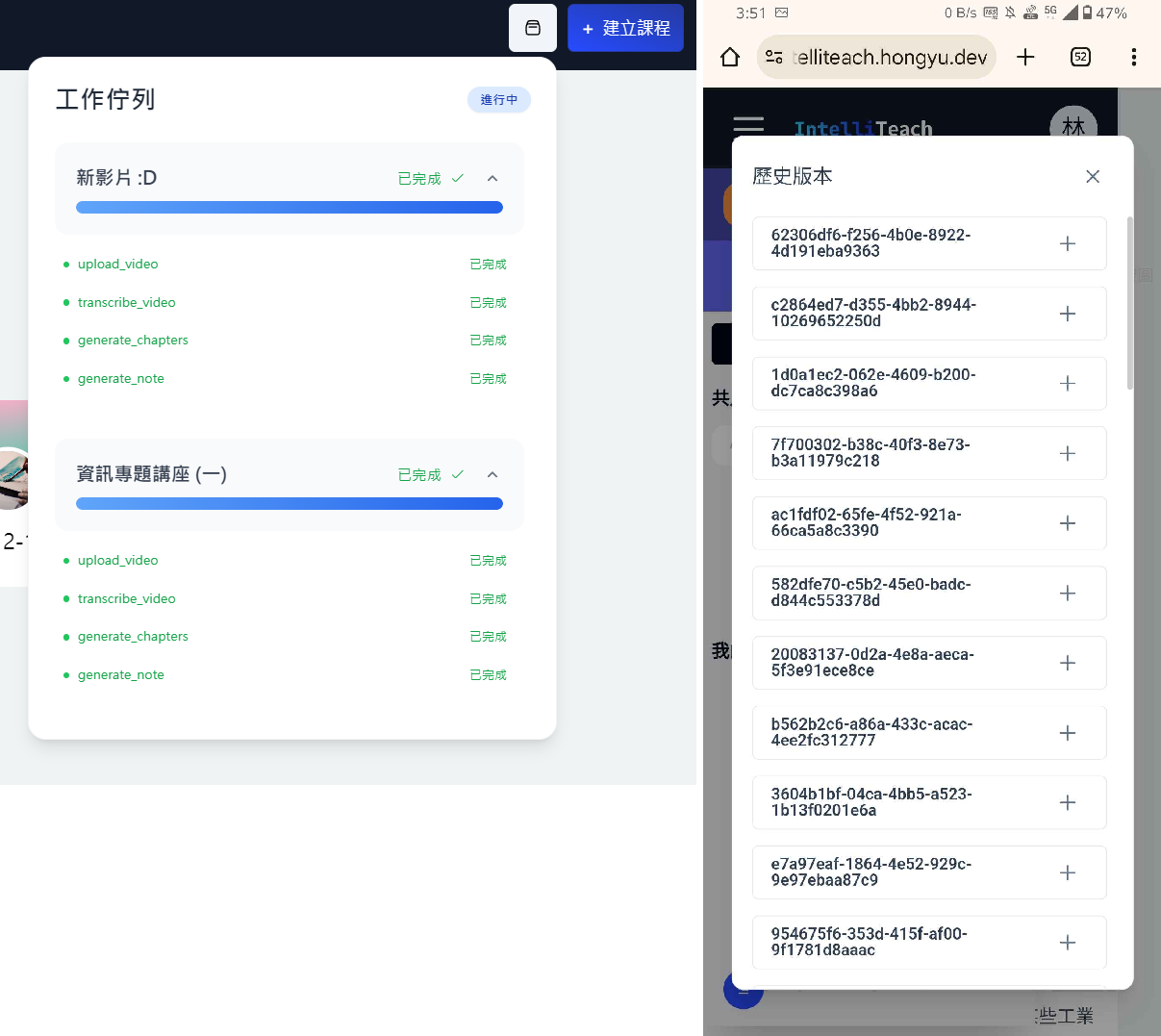Tap the site settings icon in the address bar

(771, 57)
